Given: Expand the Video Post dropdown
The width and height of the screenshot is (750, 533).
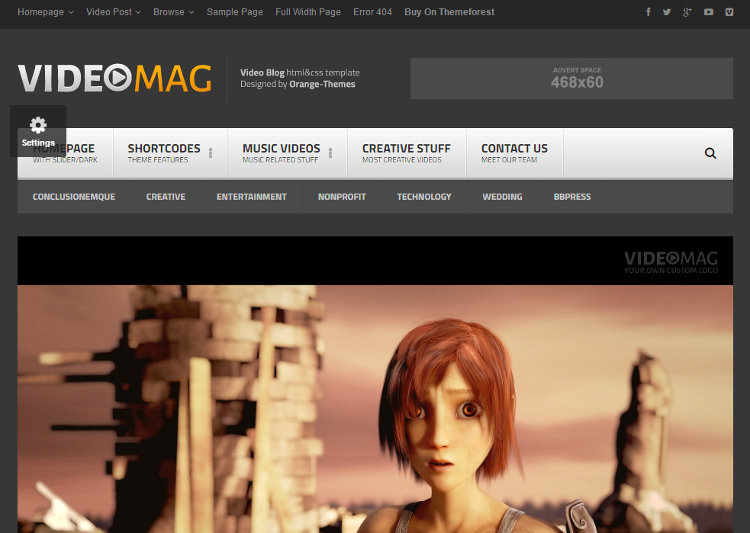Looking at the screenshot, I should 113,12.
